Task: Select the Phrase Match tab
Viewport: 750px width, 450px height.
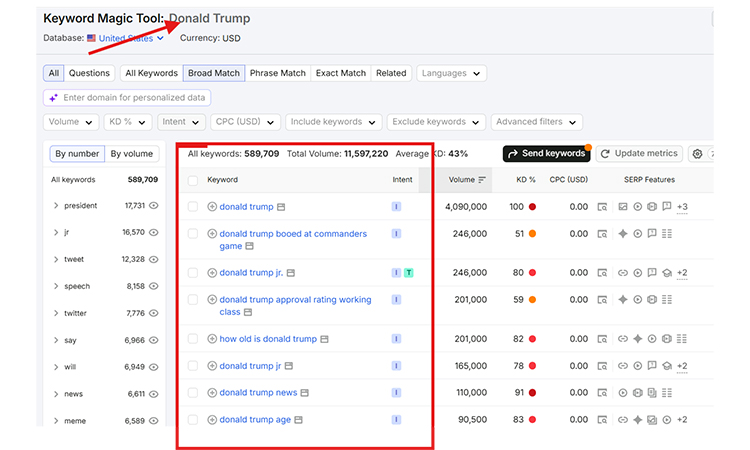Action: click(277, 73)
